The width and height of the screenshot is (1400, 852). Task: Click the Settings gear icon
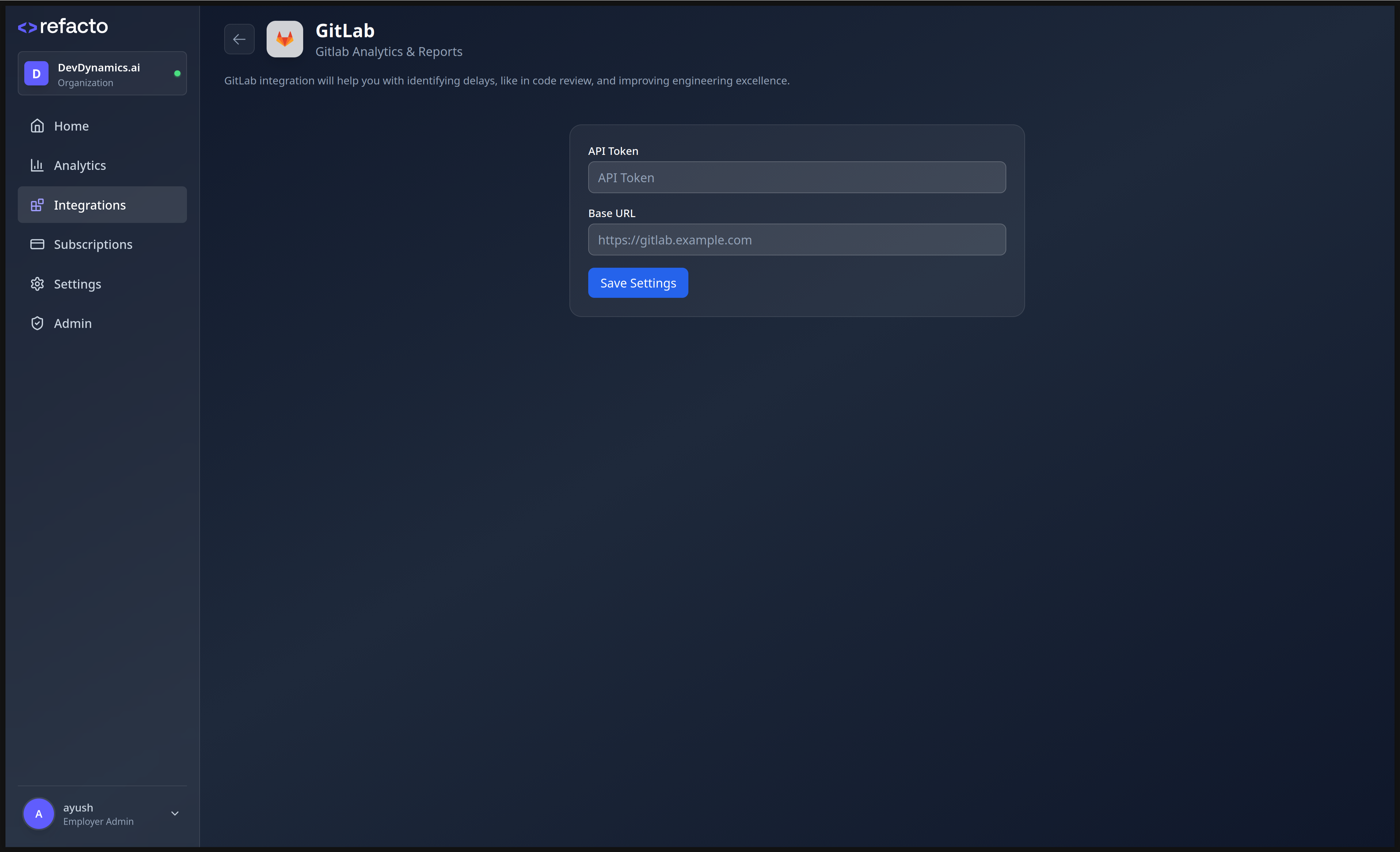pos(37,284)
